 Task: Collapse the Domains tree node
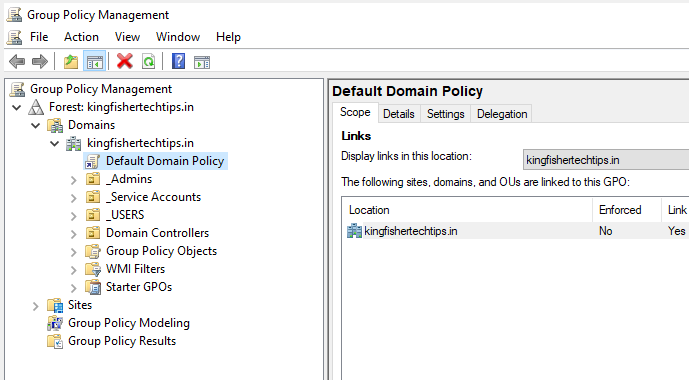click(x=36, y=126)
